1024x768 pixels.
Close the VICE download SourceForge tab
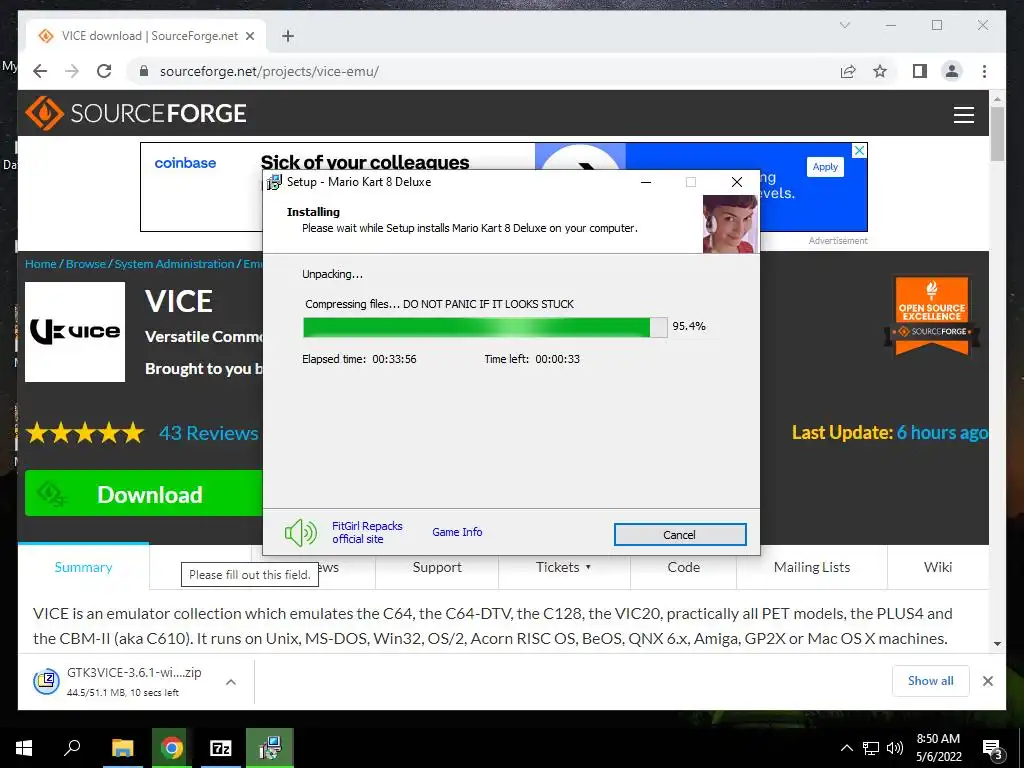[249, 36]
